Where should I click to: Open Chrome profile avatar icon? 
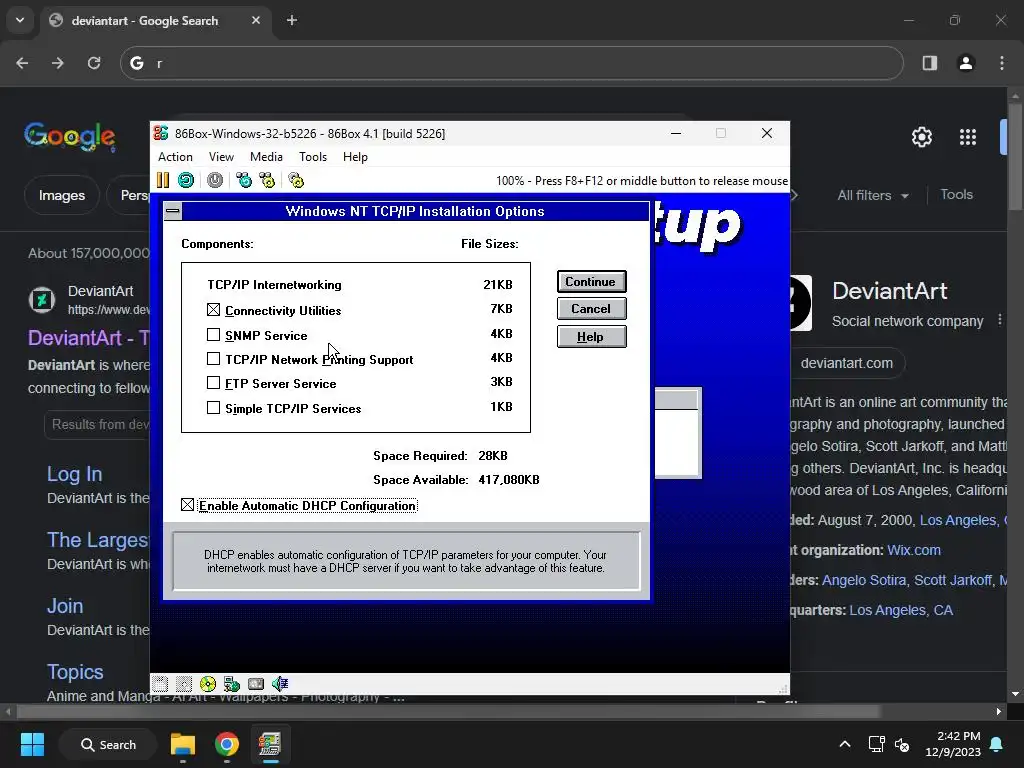coord(966,63)
